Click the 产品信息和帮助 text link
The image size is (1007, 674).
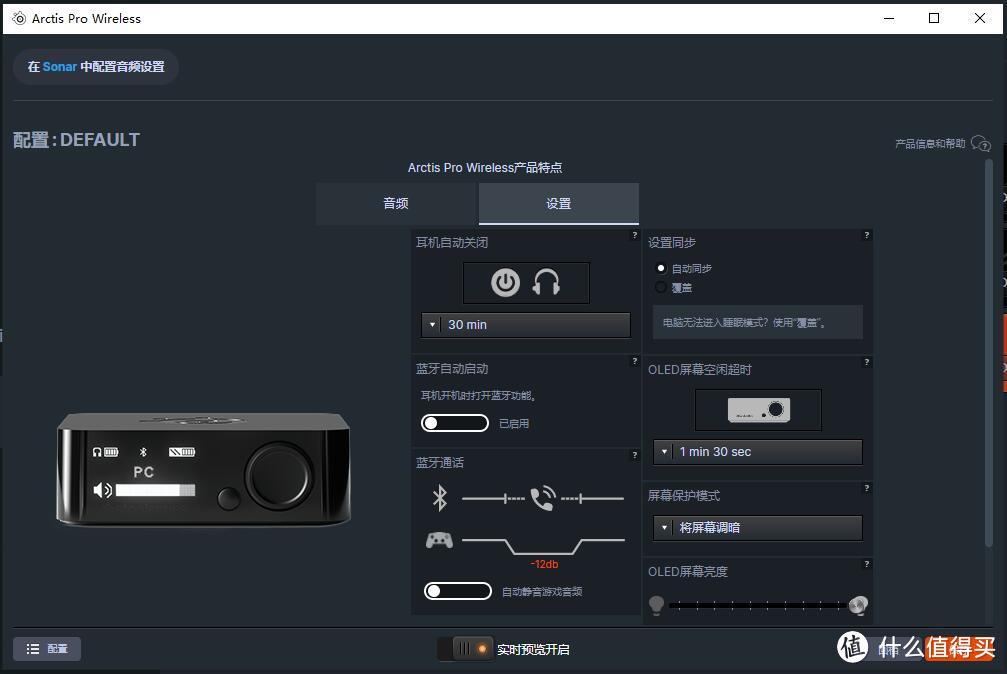[x=930, y=143]
